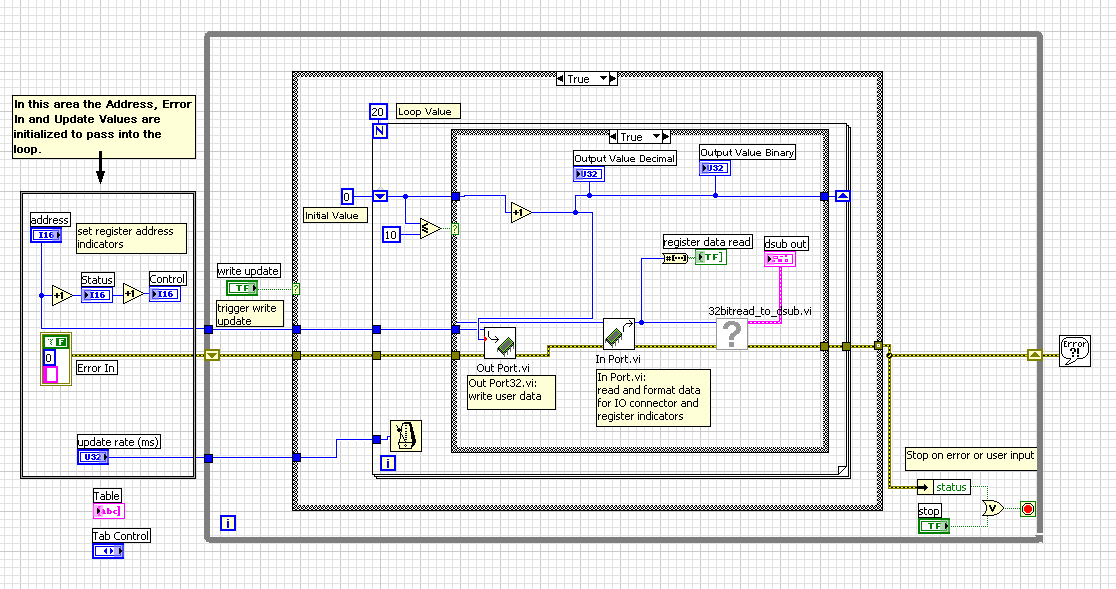Select the increment node feeding the Status indicator
Image resolution: width=1116 pixels, height=589 pixels.
click(x=62, y=295)
